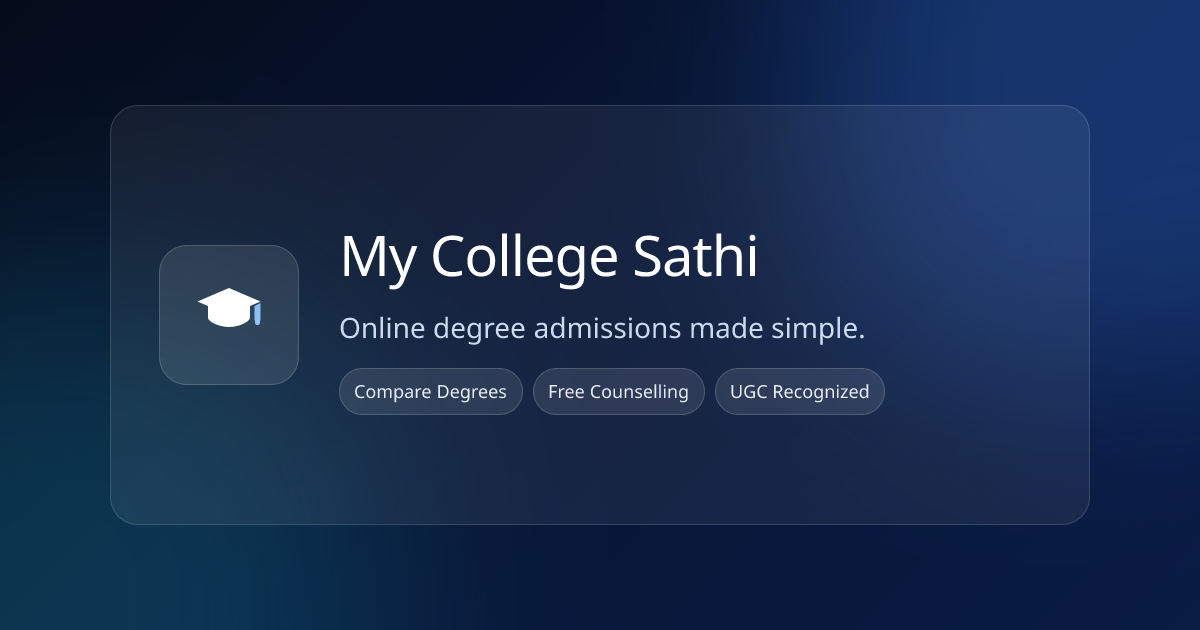
Task: Click the UGC Recognized badge
Action: pyautogui.click(x=799, y=392)
